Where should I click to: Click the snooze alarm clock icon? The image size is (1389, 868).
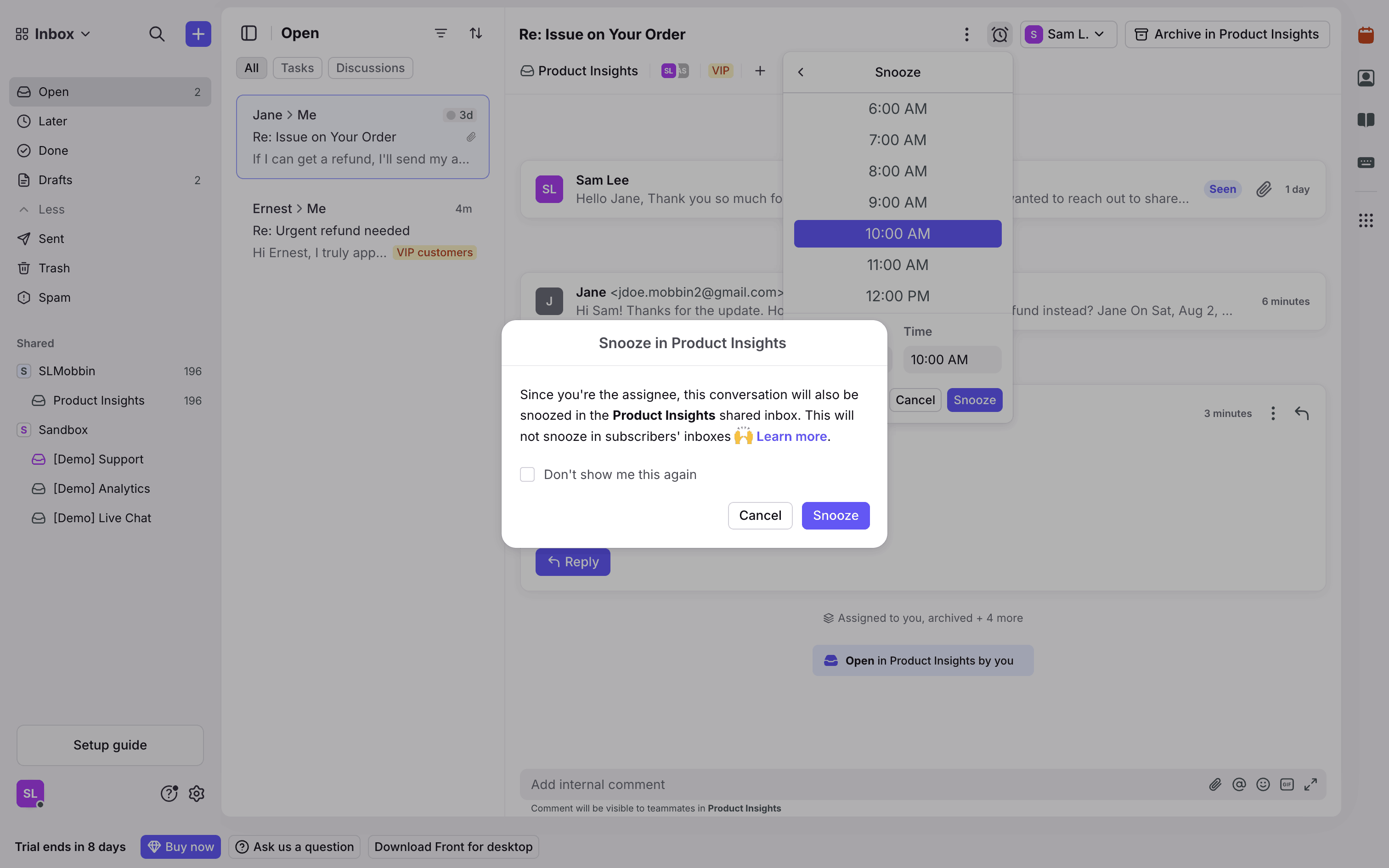coord(999,34)
